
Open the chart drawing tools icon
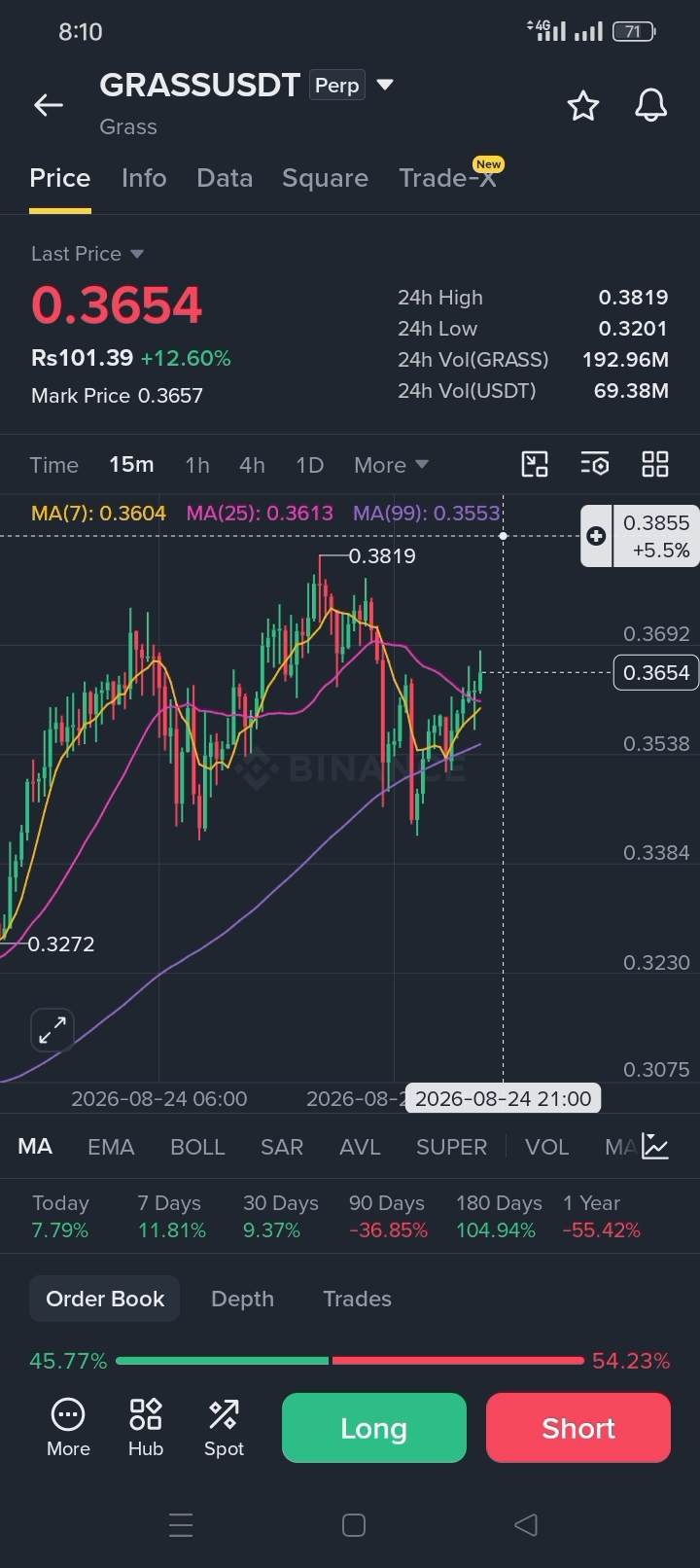click(535, 464)
